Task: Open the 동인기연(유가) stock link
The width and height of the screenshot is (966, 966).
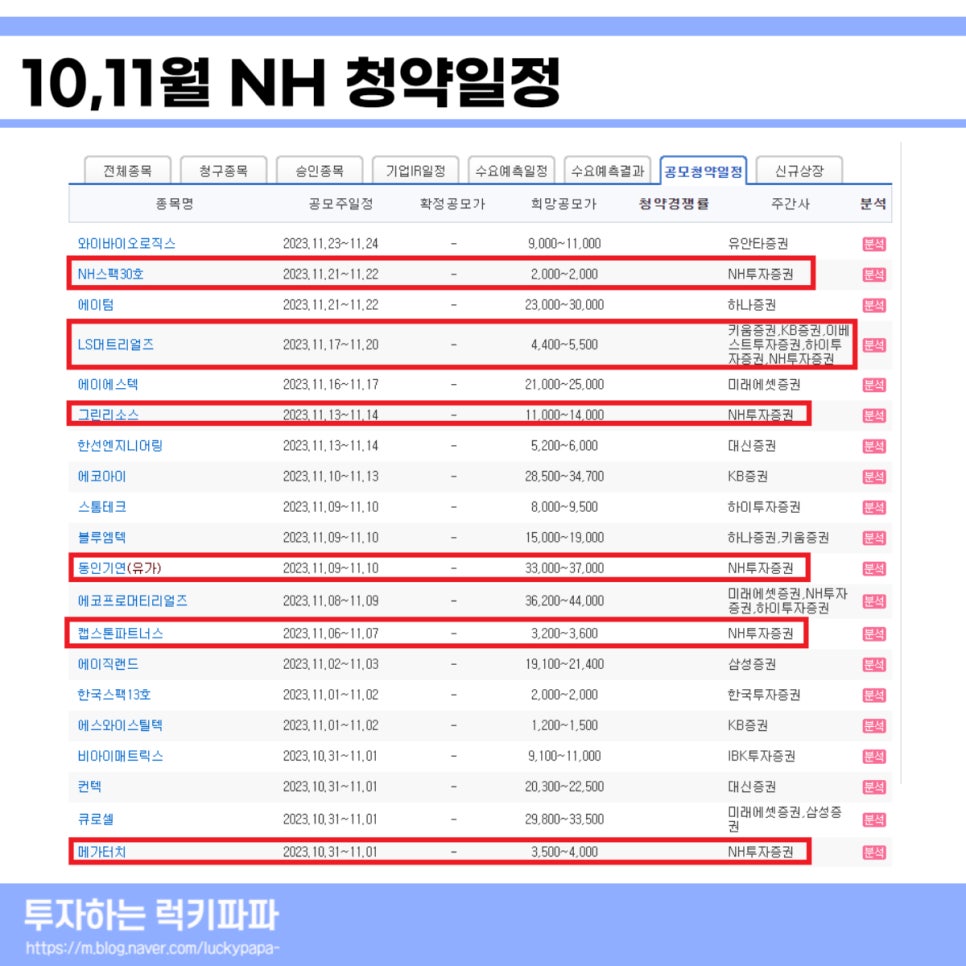Action: 120,568
